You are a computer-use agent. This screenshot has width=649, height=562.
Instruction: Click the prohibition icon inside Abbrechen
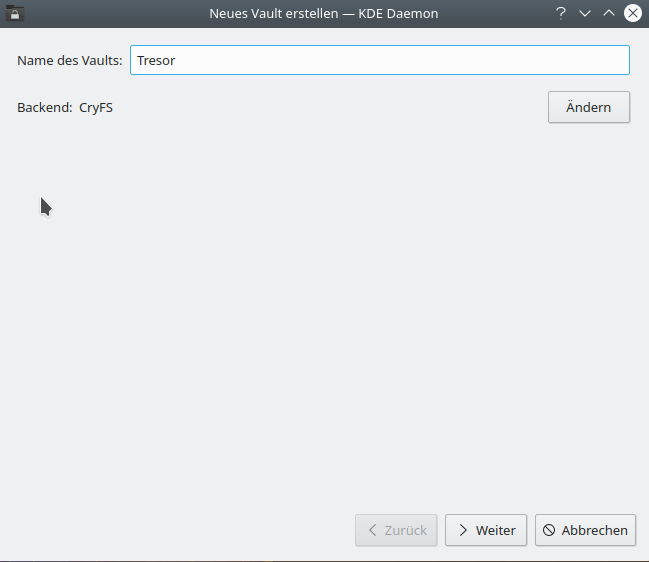point(549,530)
